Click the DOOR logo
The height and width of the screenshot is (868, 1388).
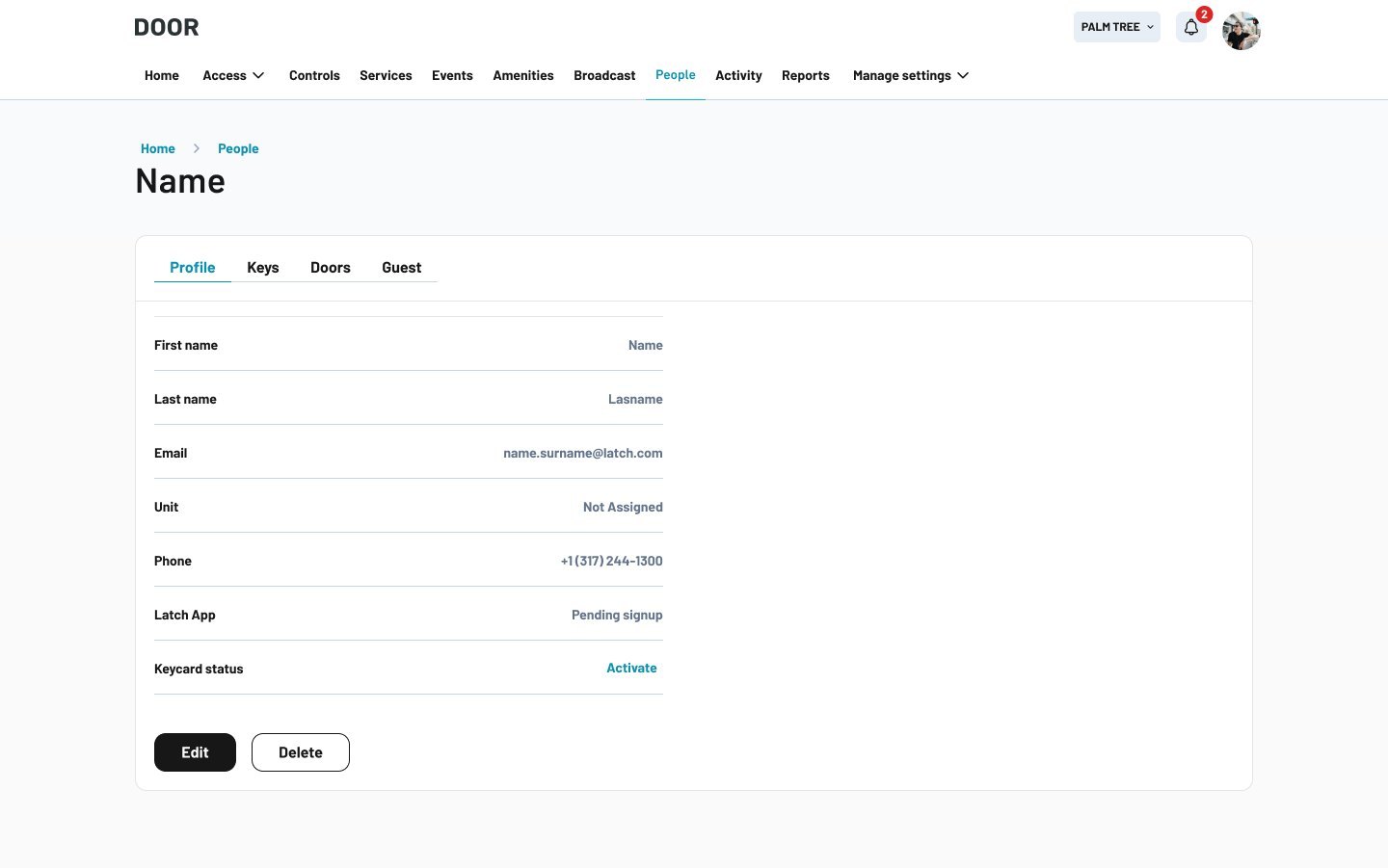(167, 27)
